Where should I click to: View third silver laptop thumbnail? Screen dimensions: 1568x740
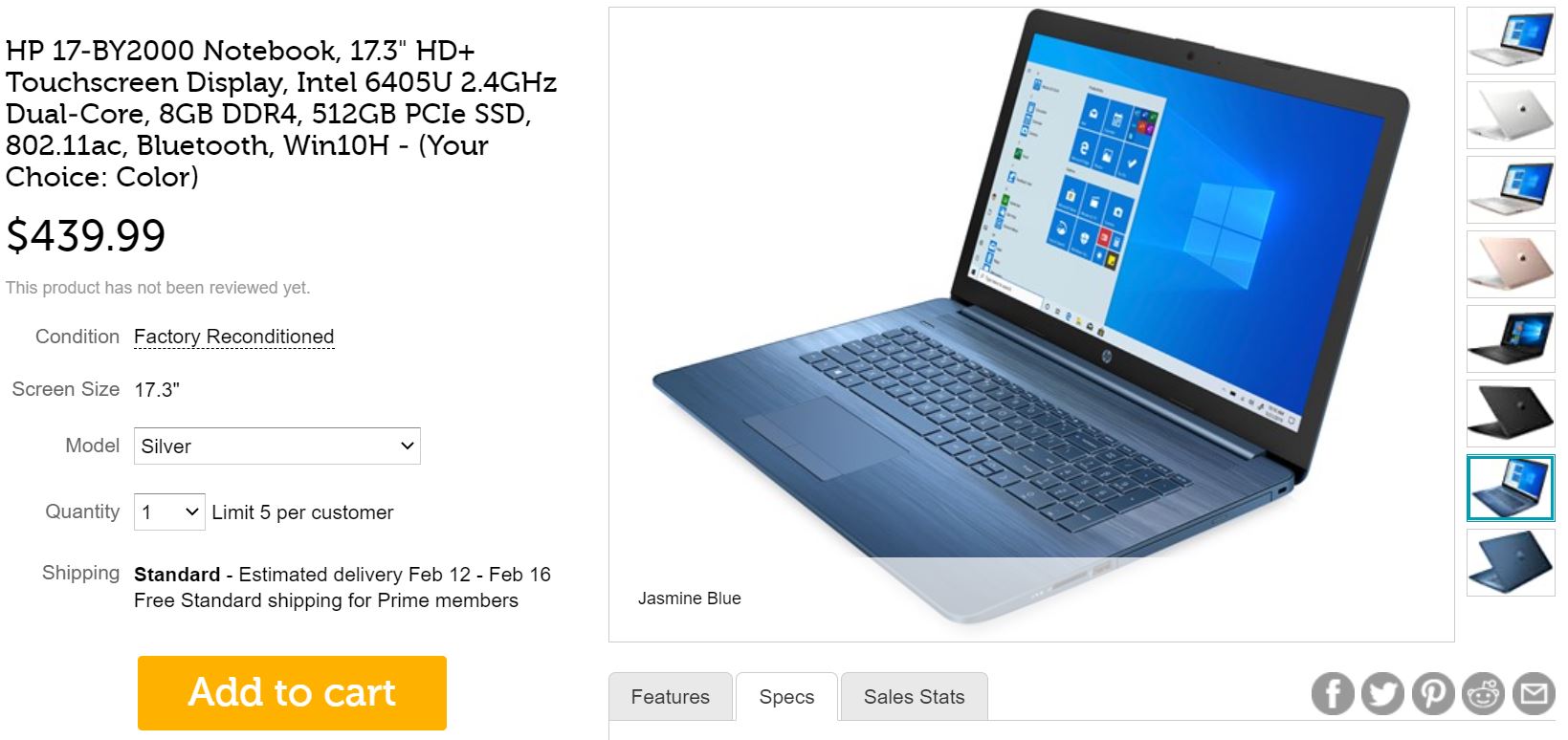pos(1511,190)
